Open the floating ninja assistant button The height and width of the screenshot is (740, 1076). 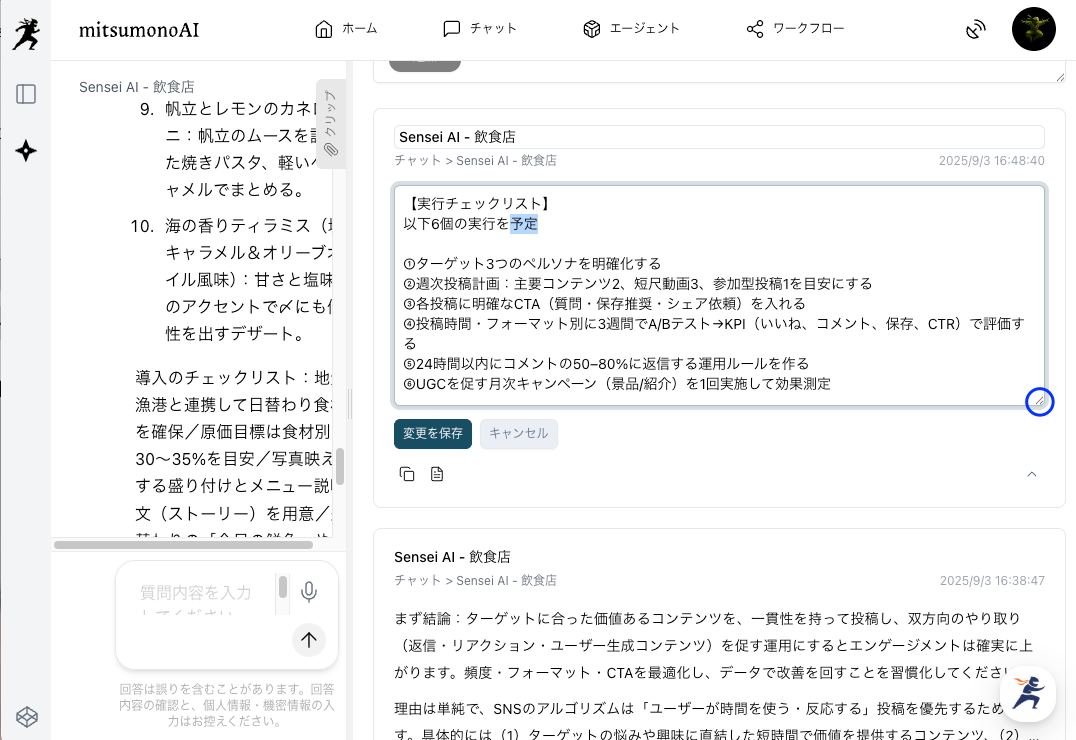point(1027,694)
